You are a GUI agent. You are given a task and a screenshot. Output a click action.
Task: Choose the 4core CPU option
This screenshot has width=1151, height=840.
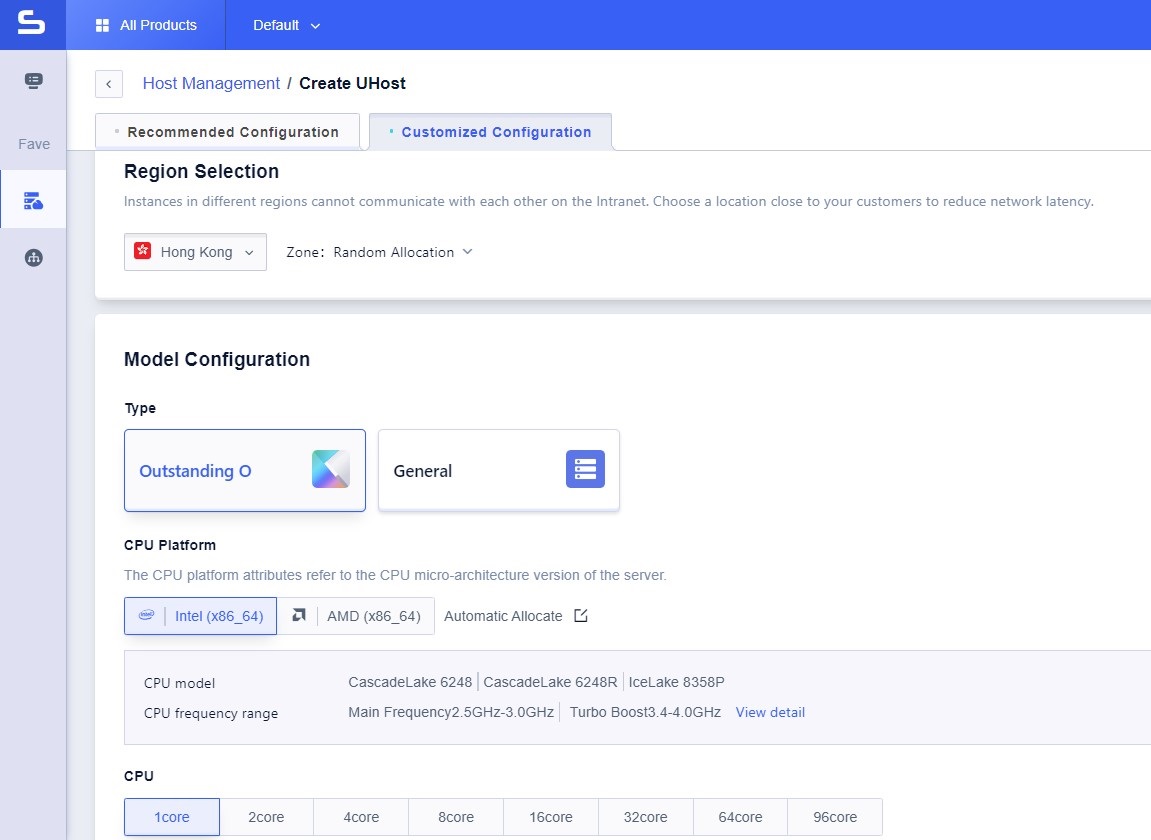click(360, 817)
